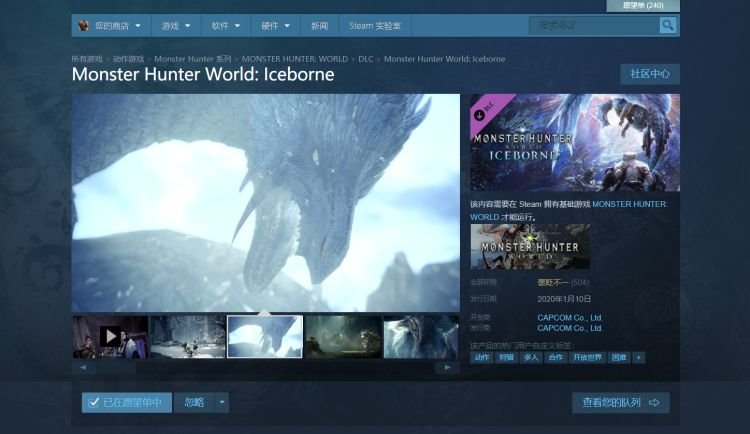Click the 社区中心 button
The width and height of the screenshot is (750, 434).
(x=650, y=74)
